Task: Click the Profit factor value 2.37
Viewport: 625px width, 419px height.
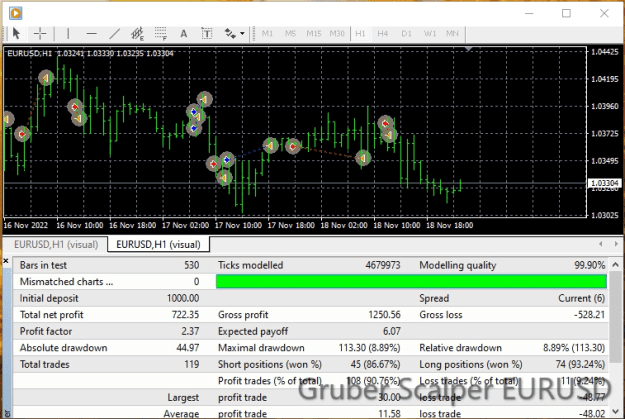Action: 190,331
